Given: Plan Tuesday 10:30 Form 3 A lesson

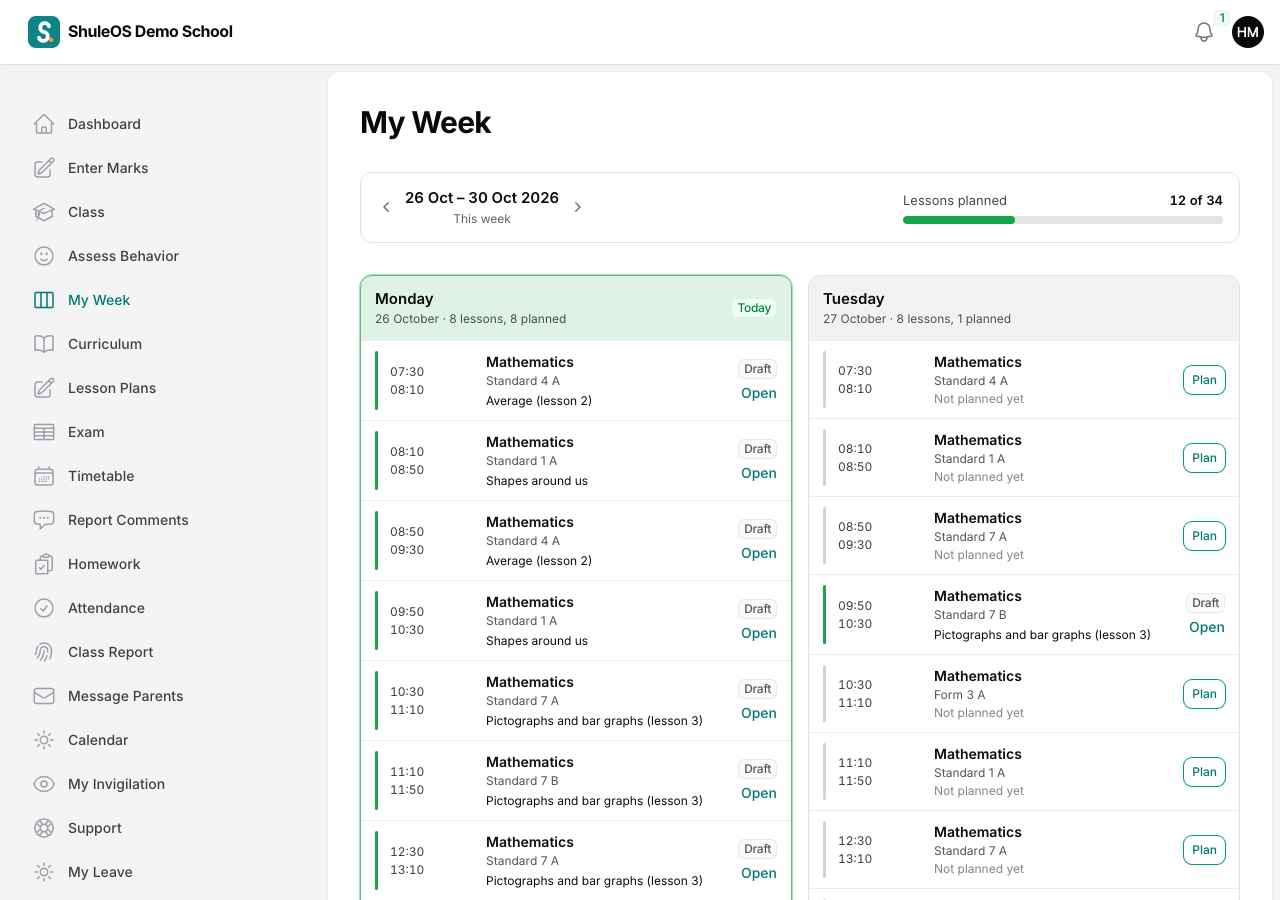Looking at the screenshot, I should (x=1204, y=694).
